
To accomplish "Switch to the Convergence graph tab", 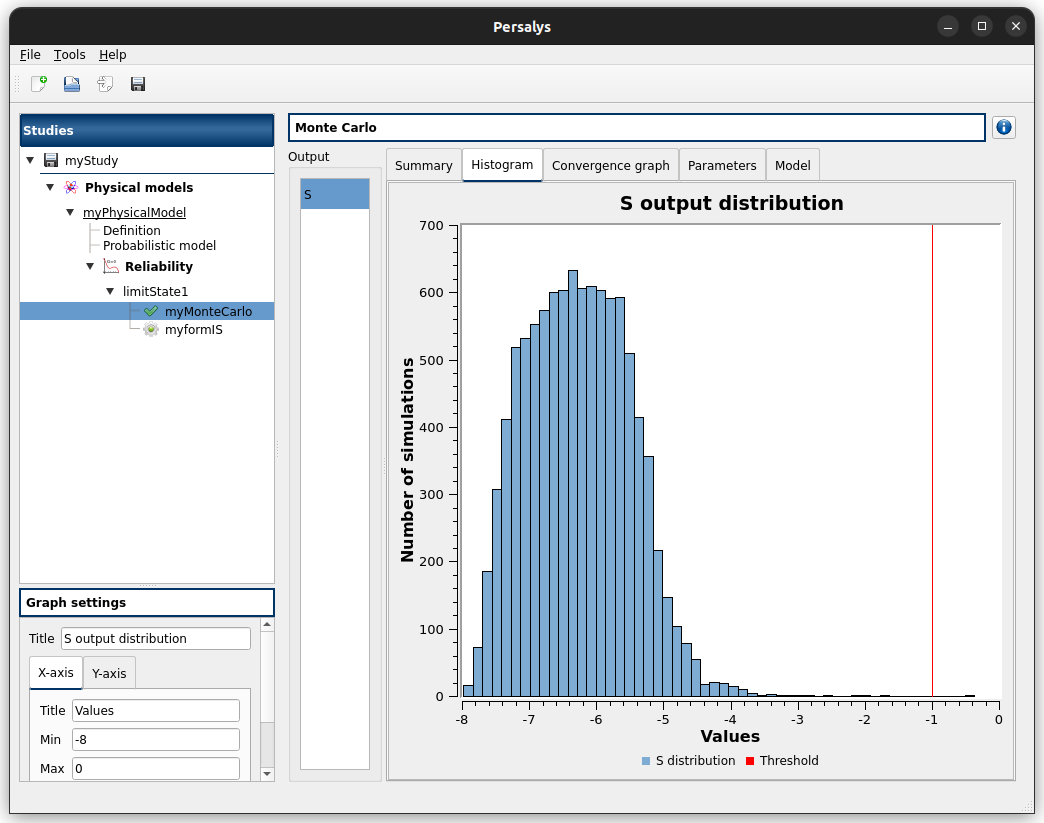I will click(x=610, y=165).
